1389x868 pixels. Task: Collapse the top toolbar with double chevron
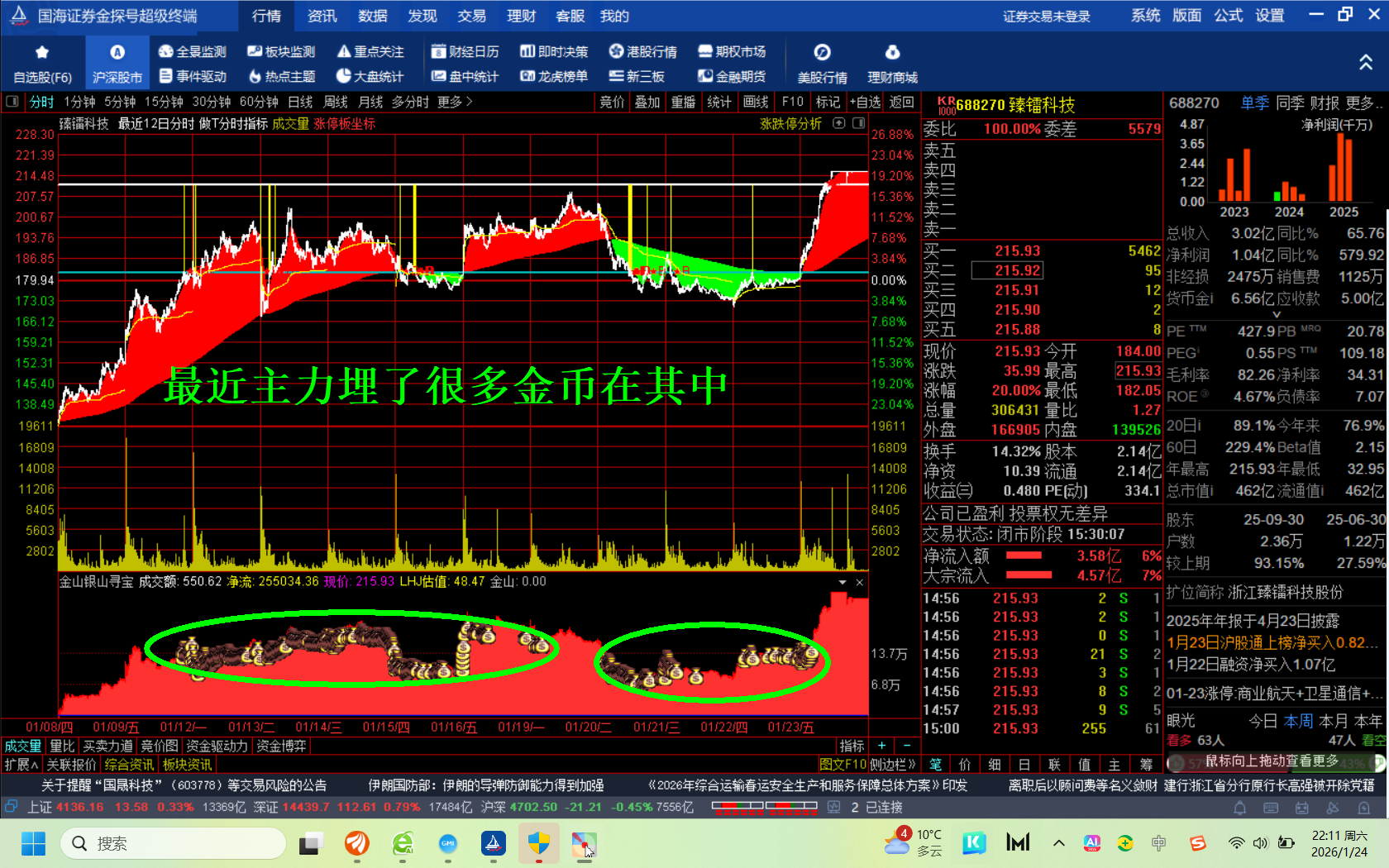point(1366,63)
